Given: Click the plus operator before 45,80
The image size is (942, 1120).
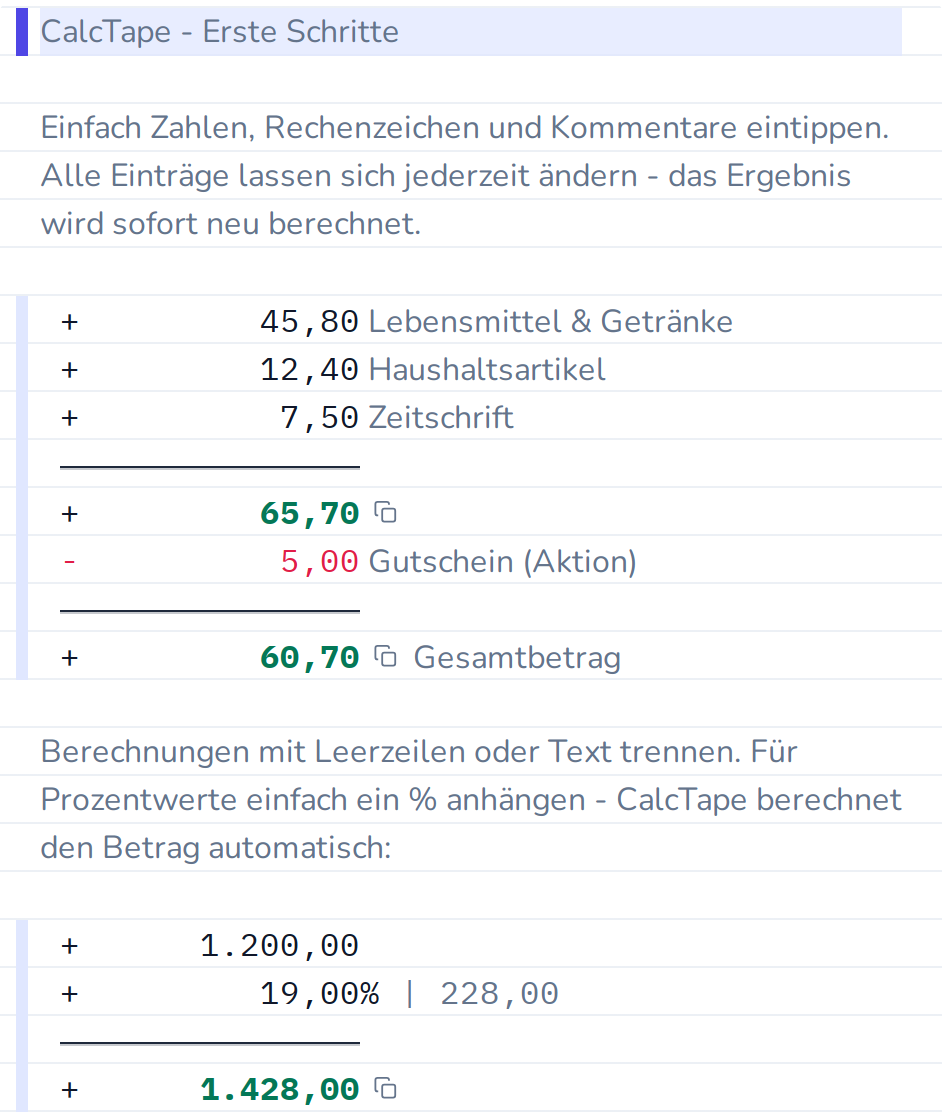Looking at the screenshot, I should click(69, 321).
